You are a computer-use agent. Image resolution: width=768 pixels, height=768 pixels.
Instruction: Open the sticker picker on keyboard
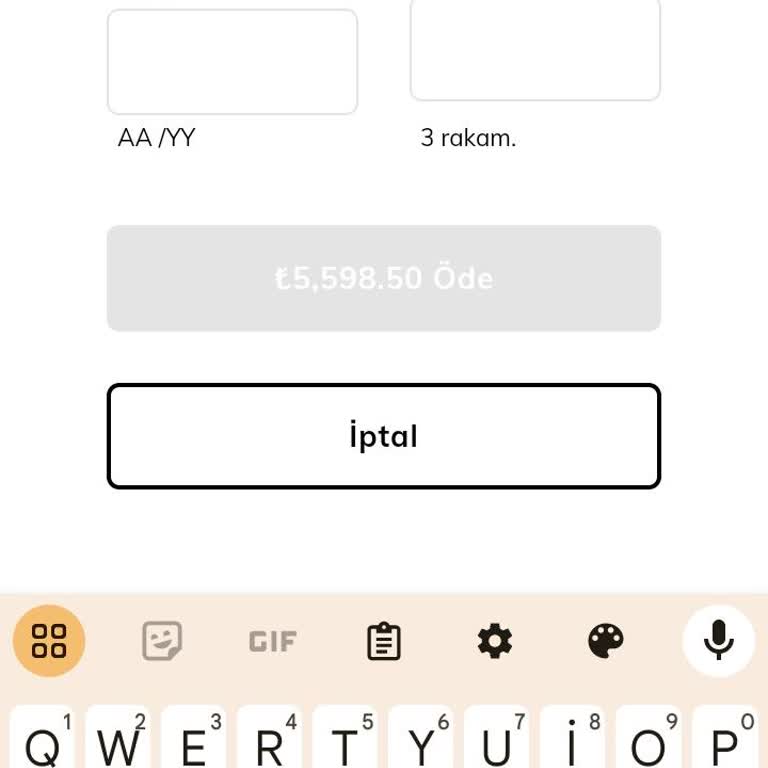pos(162,641)
